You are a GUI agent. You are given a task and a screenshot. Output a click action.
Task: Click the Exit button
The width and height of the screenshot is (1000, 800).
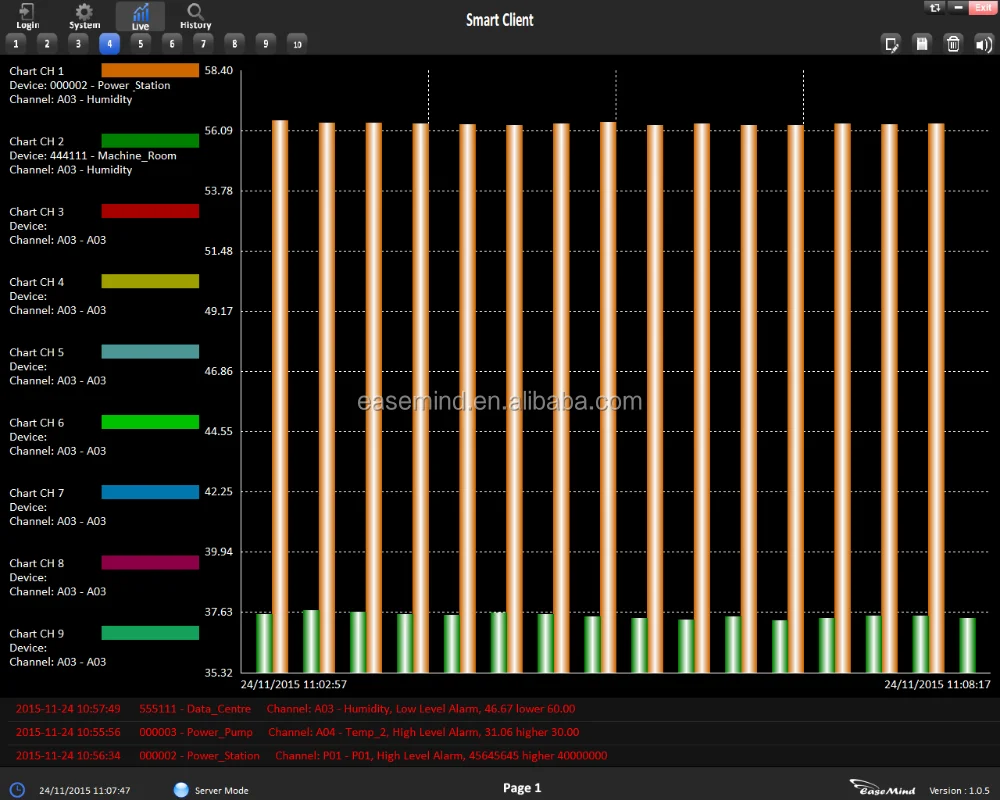coord(983,7)
